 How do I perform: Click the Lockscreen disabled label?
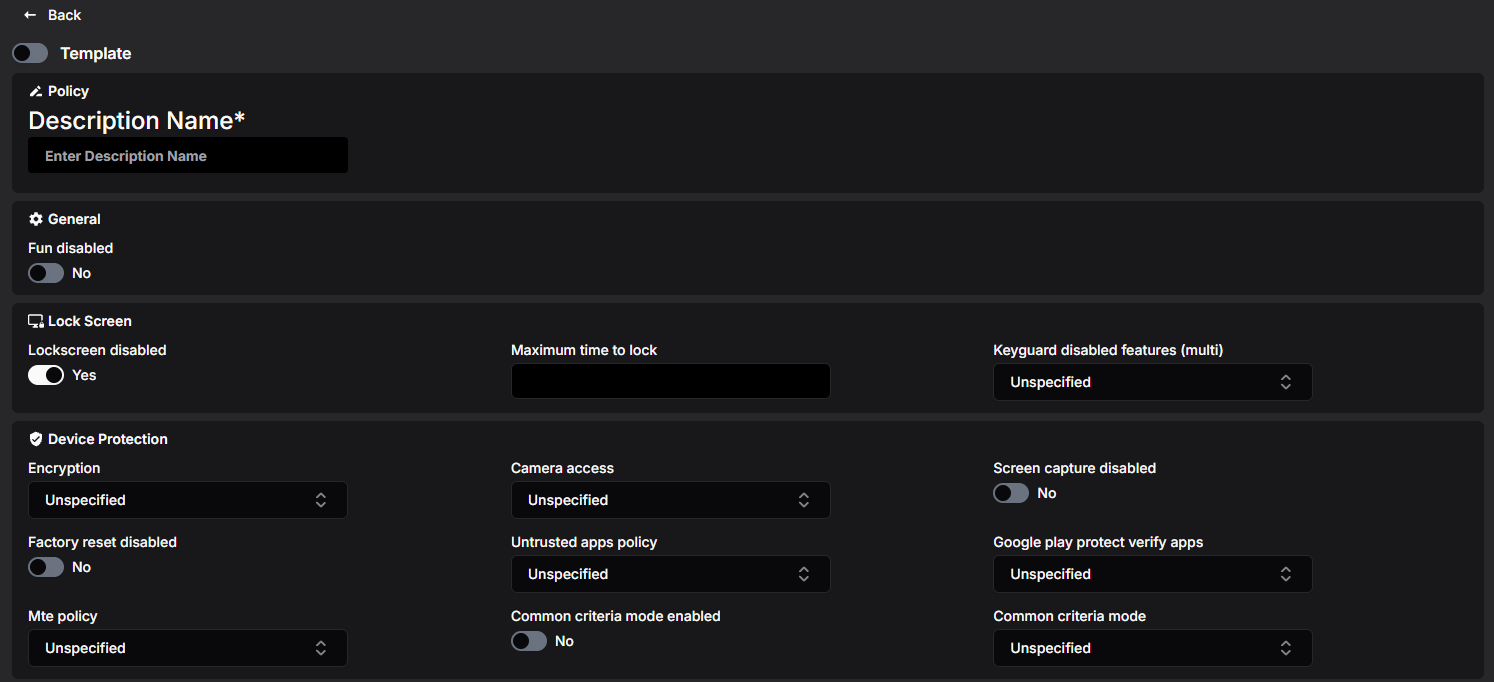(x=97, y=350)
